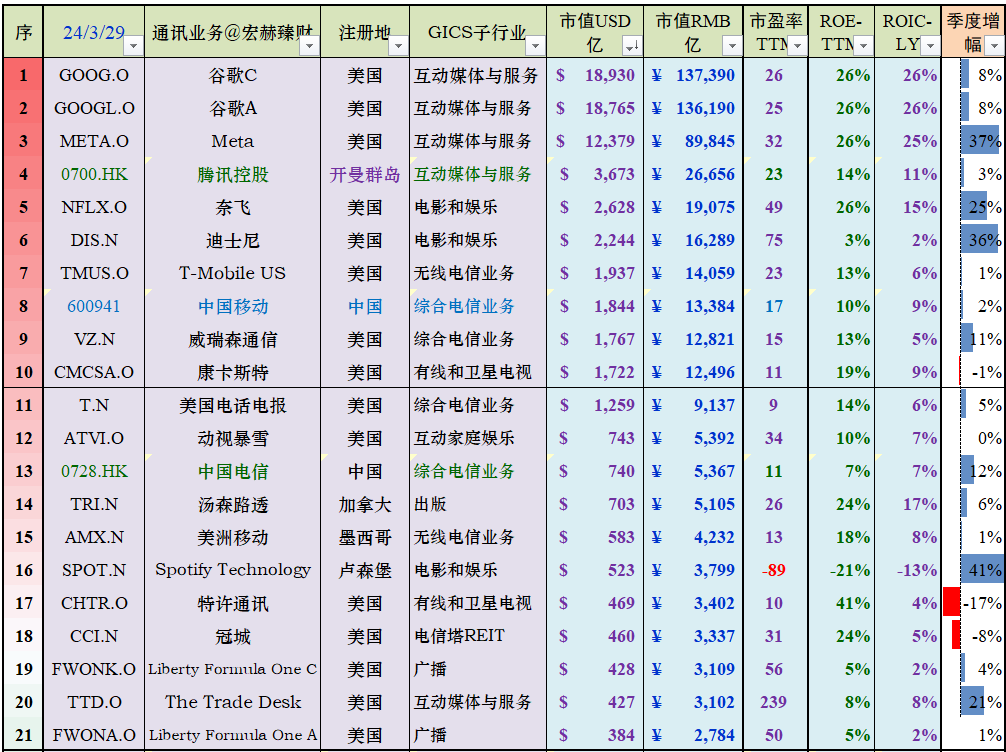Open filter dropdown for 注册地 column
Image resolution: width=1006 pixels, height=752 pixels.
pos(398,46)
